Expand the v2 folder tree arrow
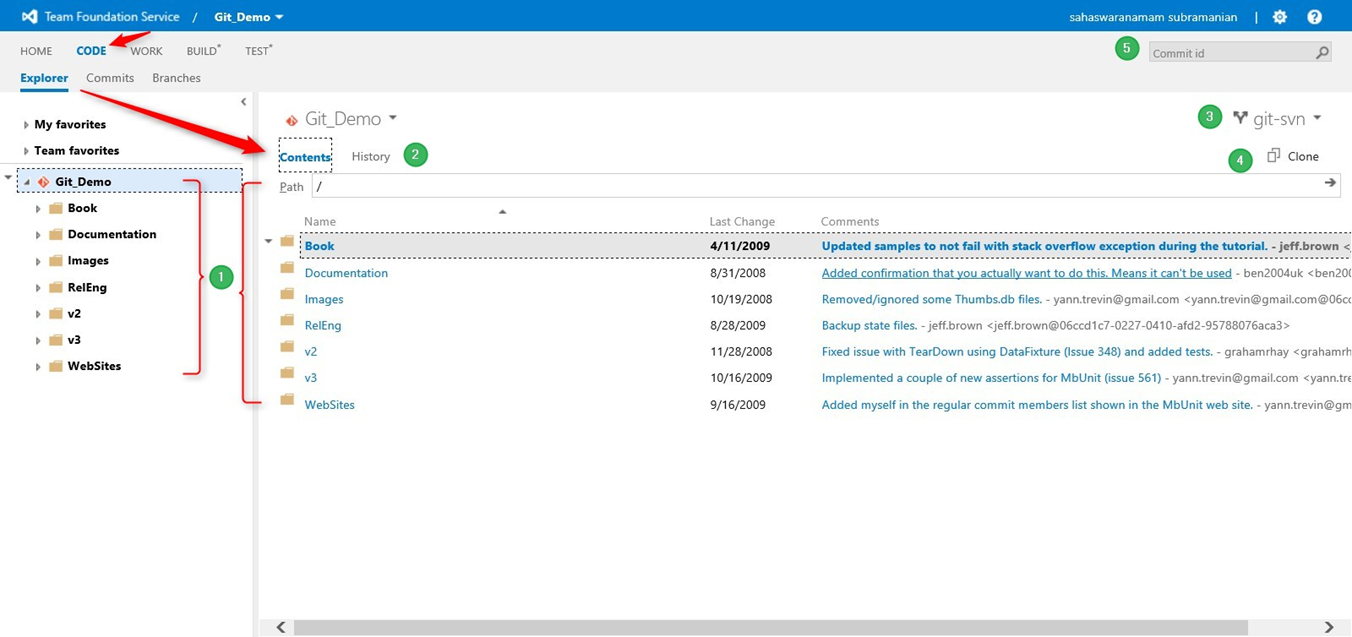The width and height of the screenshot is (1352, 637). tap(38, 314)
